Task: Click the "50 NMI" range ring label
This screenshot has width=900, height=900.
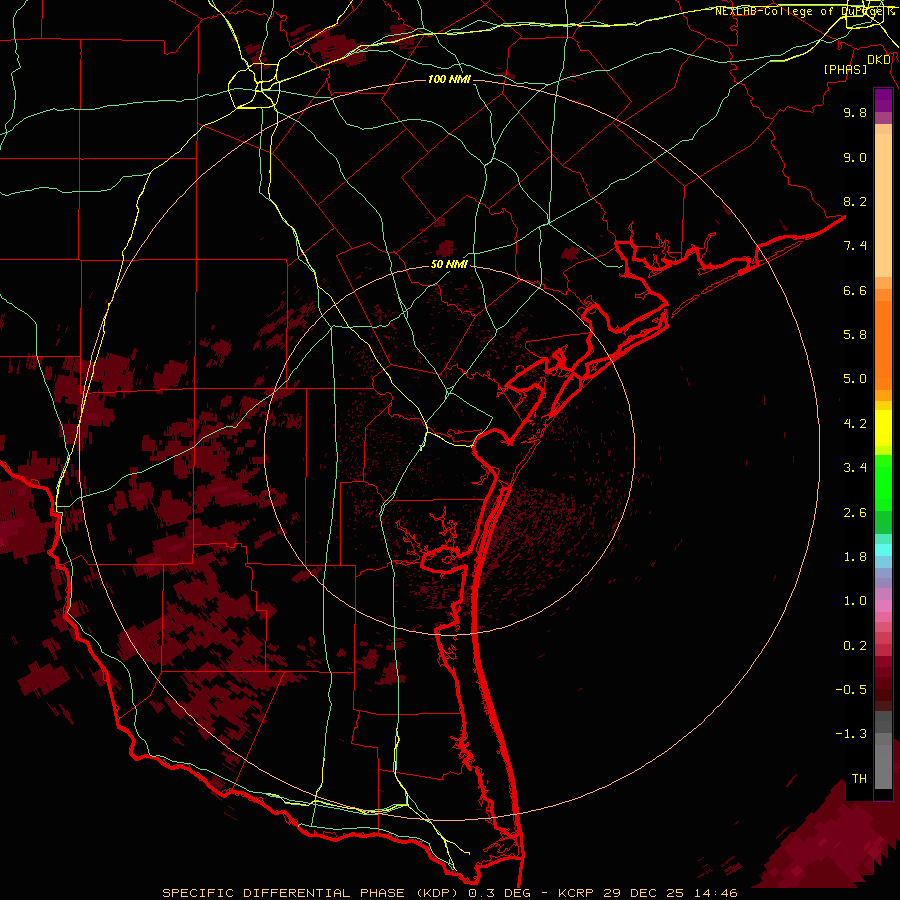Action: [x=449, y=265]
